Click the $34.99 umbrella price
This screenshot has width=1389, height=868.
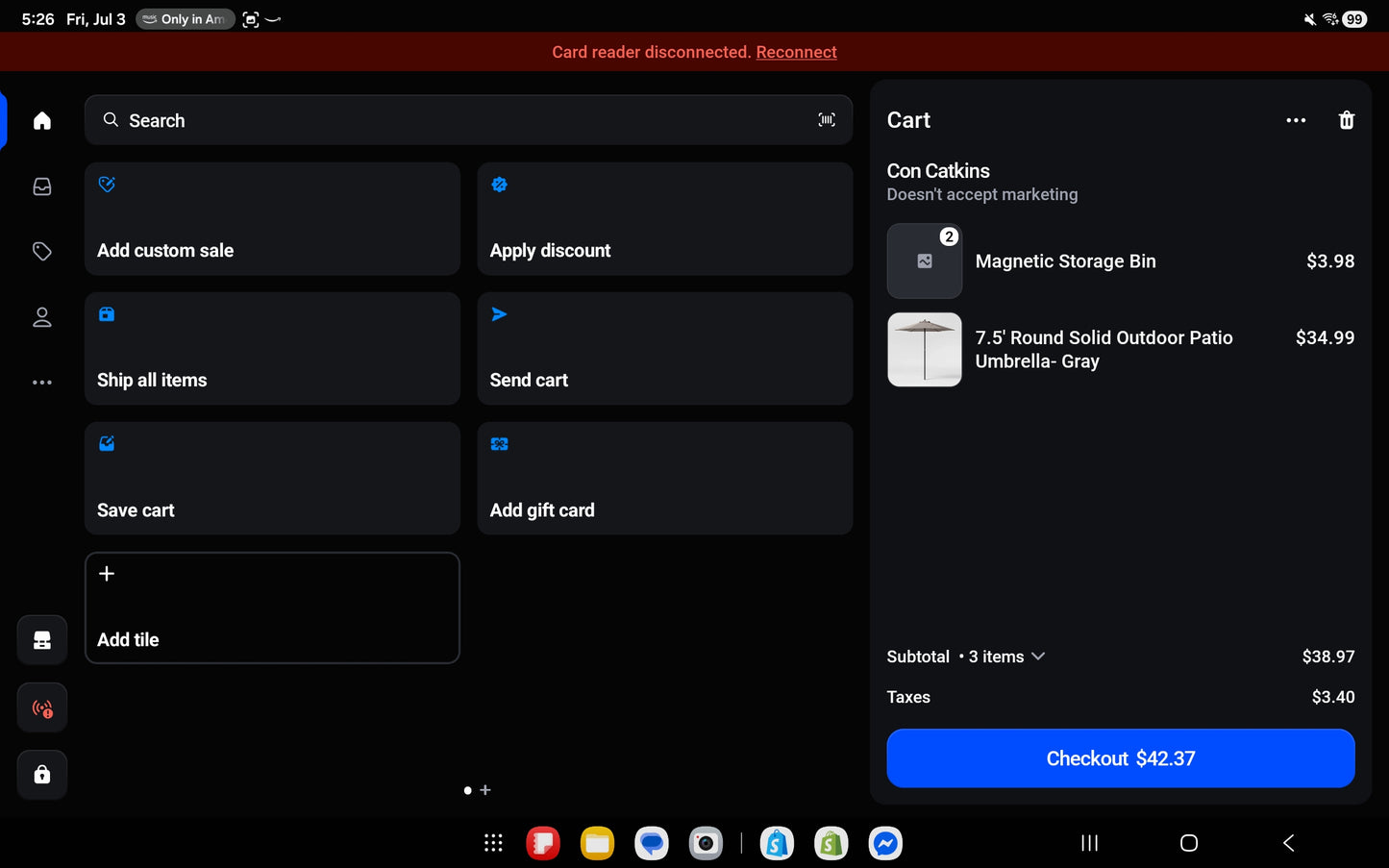point(1325,337)
